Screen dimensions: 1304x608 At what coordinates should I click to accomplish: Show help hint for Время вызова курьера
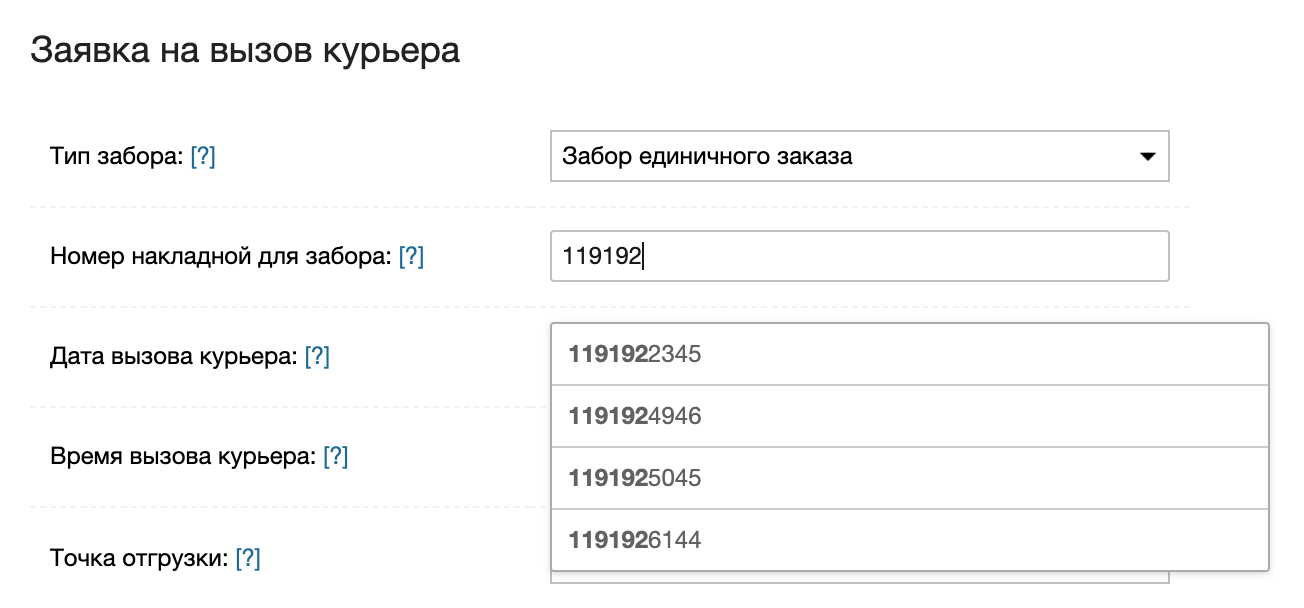coord(335,457)
